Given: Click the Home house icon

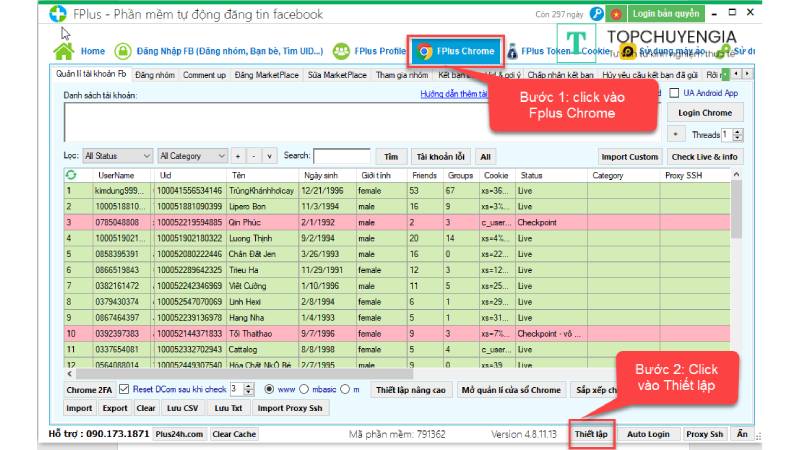Looking at the screenshot, I should coord(64,51).
